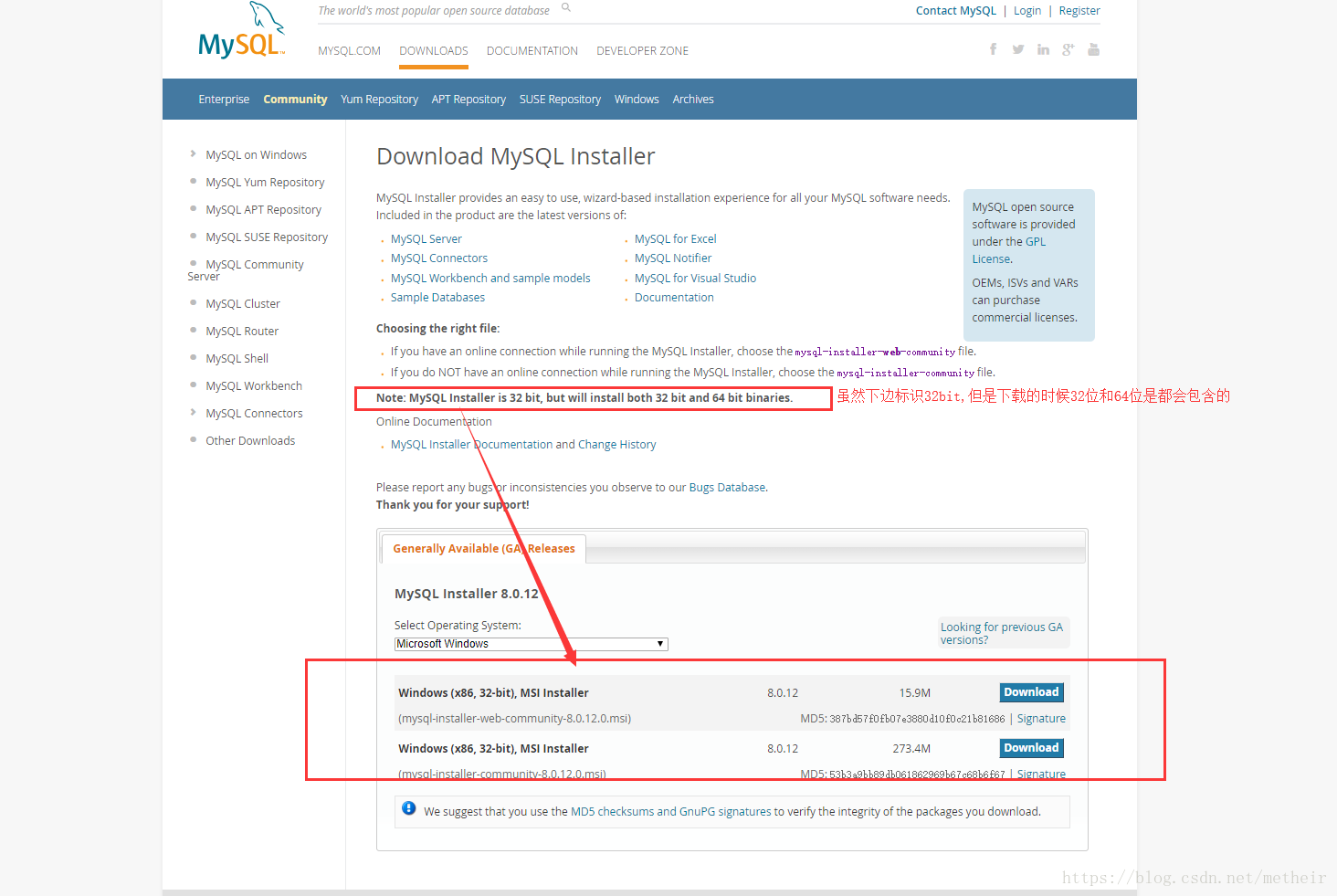Switch to Generally Available (GA) Releases tab
The image size is (1337, 896).
(484, 549)
